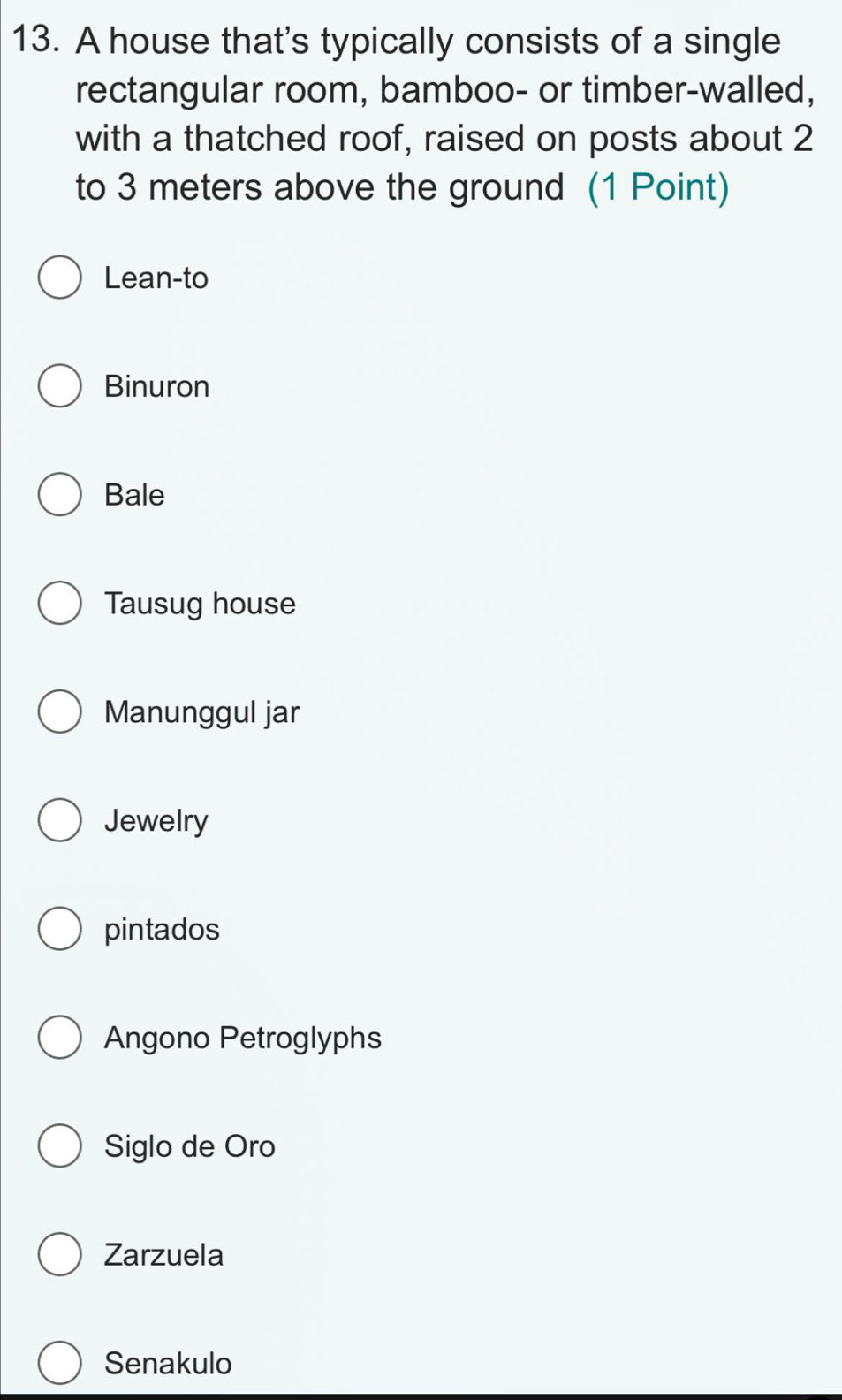This screenshot has width=842, height=1400.
Task: Select the Siglo de Oro option
Action: pos(60,1146)
